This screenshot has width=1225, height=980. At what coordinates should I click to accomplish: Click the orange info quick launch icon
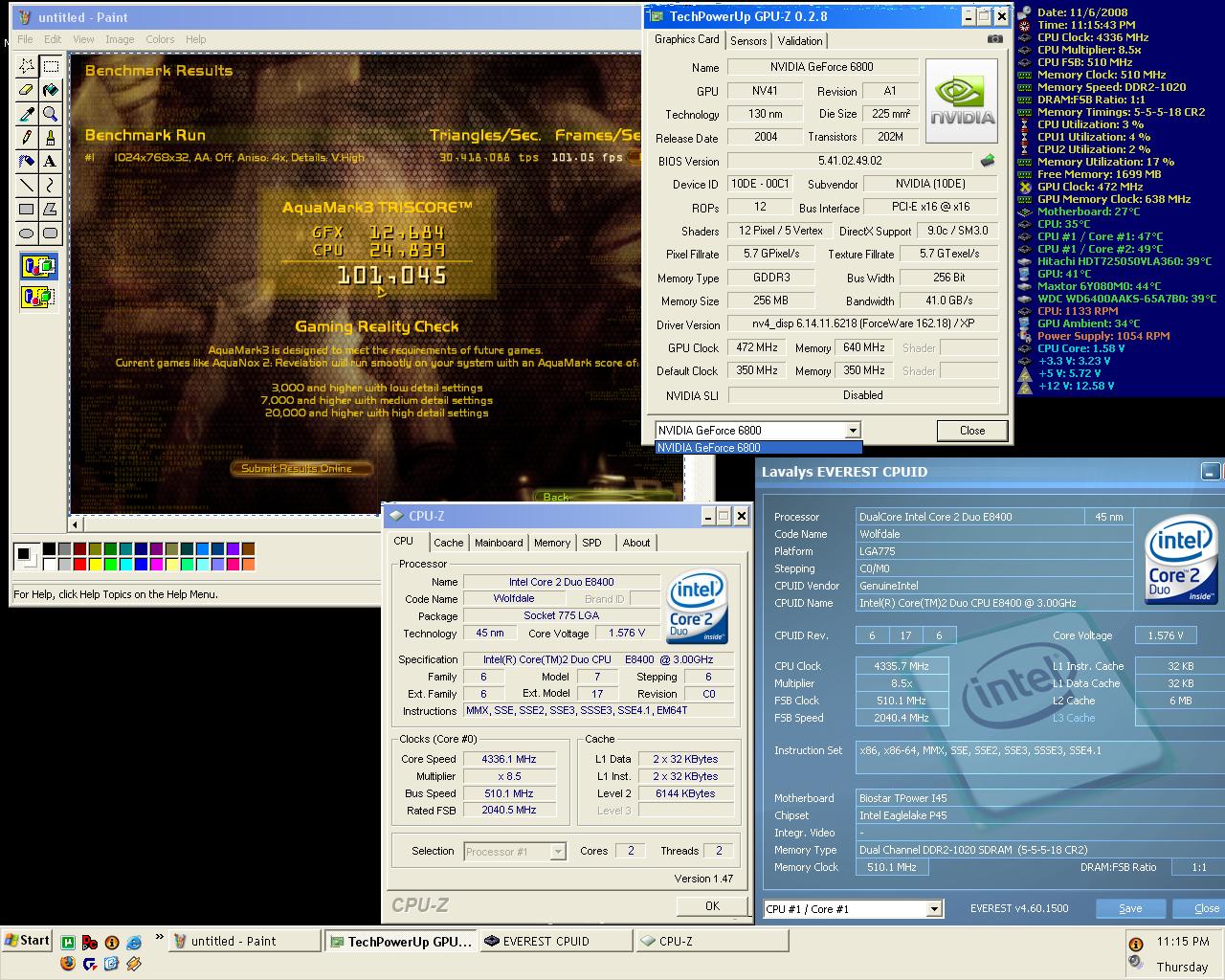pyautogui.click(x=112, y=943)
